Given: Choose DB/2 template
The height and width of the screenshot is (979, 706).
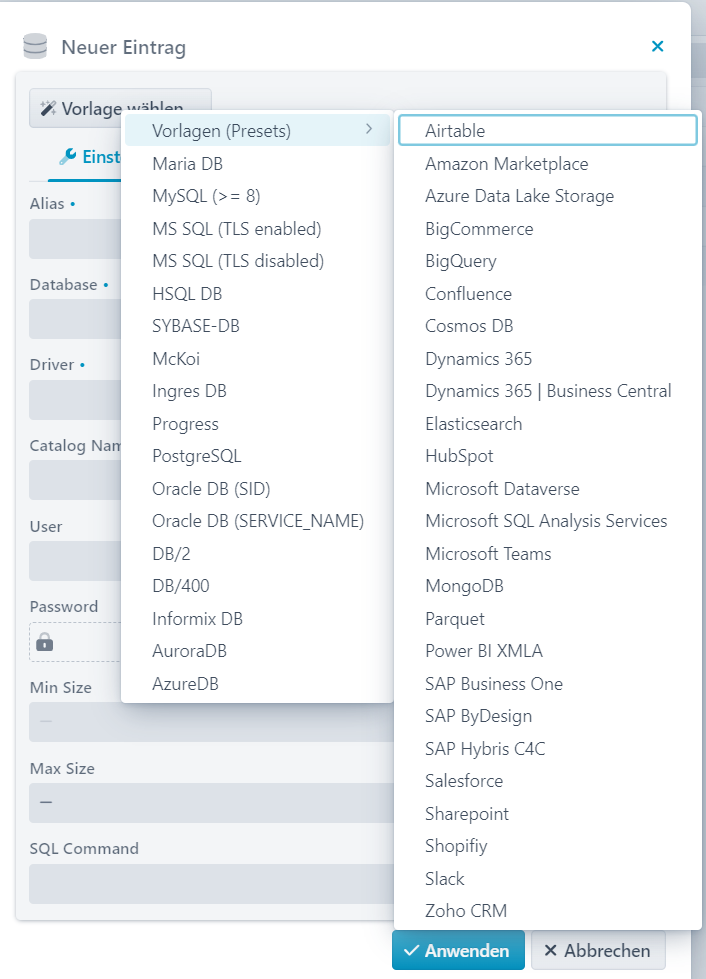Looking at the screenshot, I should (x=257, y=554).
